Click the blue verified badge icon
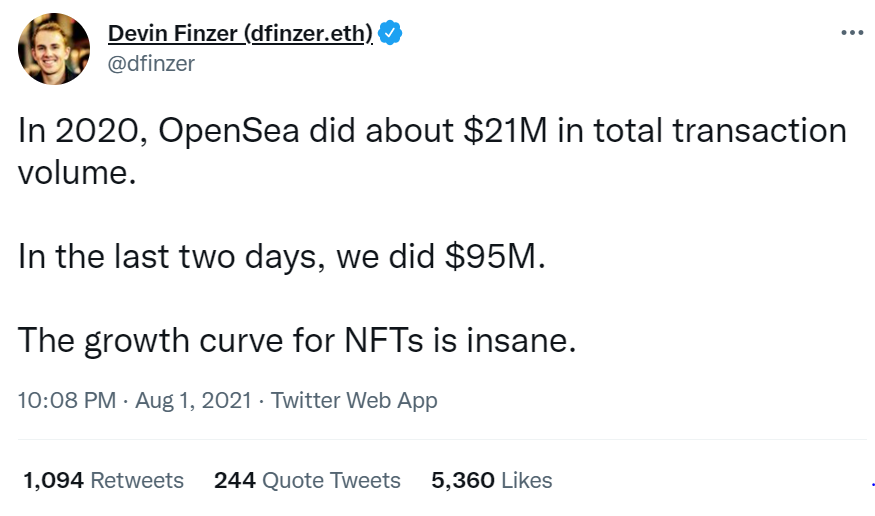Viewport: 875px width, 516px height. click(x=390, y=33)
